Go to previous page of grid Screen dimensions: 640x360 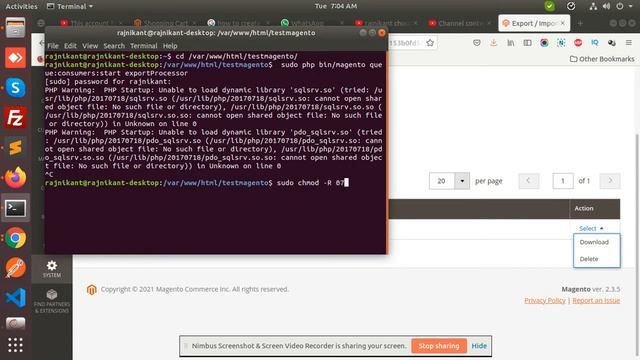point(529,180)
